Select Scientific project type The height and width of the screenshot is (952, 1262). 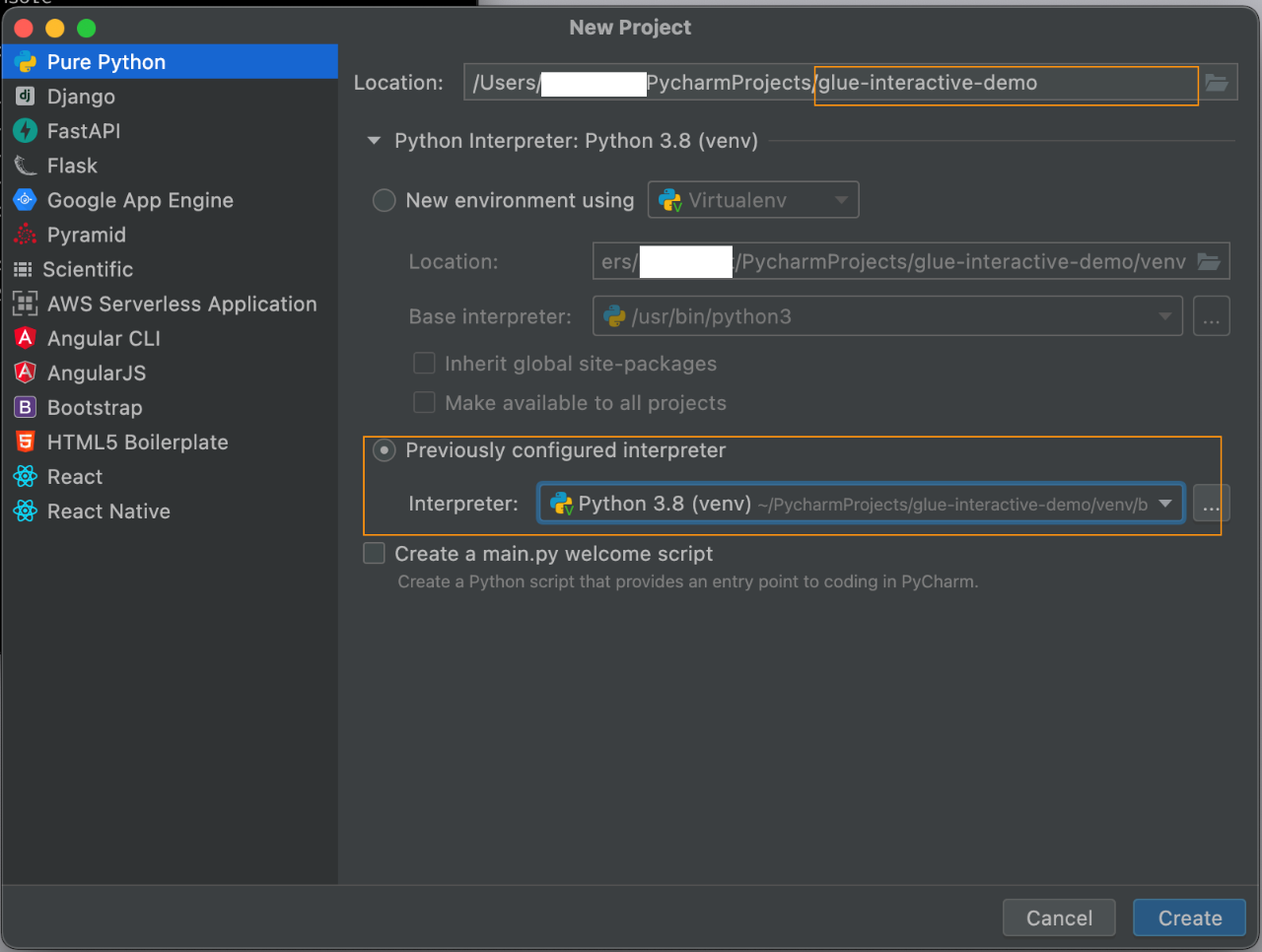point(170,269)
